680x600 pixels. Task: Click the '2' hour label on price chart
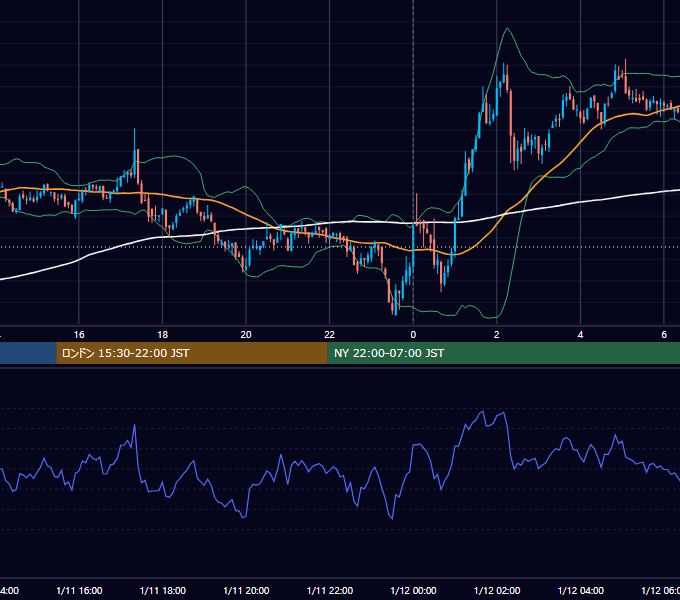coord(497,335)
